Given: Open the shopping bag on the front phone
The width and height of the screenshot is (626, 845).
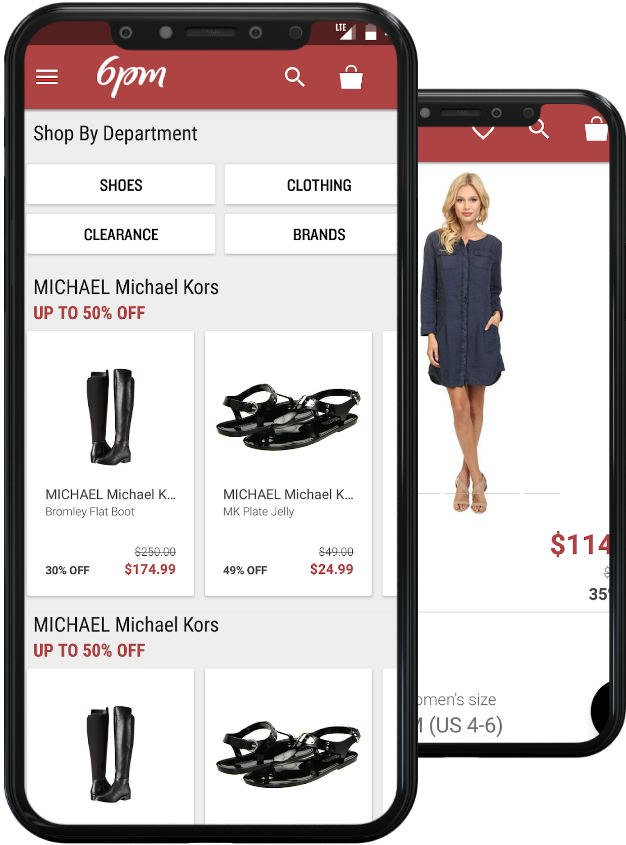Looking at the screenshot, I should [351, 77].
